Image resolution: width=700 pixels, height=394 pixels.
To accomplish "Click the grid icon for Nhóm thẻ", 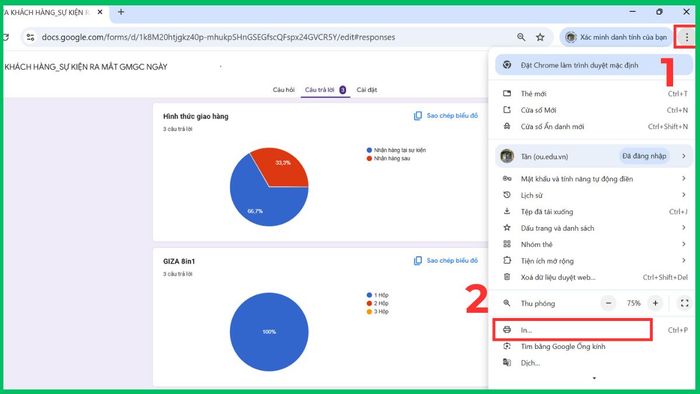I will point(507,244).
